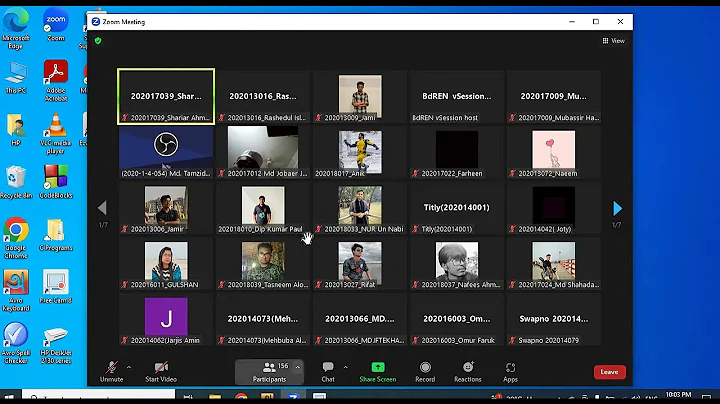Open Adobe Acrobat desktop shortcut
Screen dimensions: 720x404
click(56, 80)
